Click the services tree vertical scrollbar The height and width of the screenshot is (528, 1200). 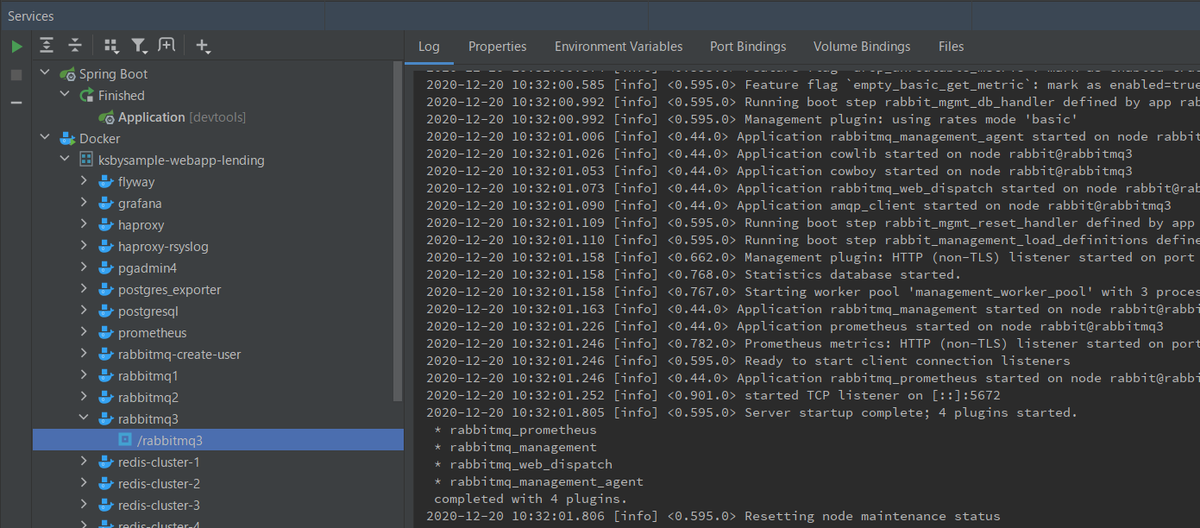(x=399, y=230)
